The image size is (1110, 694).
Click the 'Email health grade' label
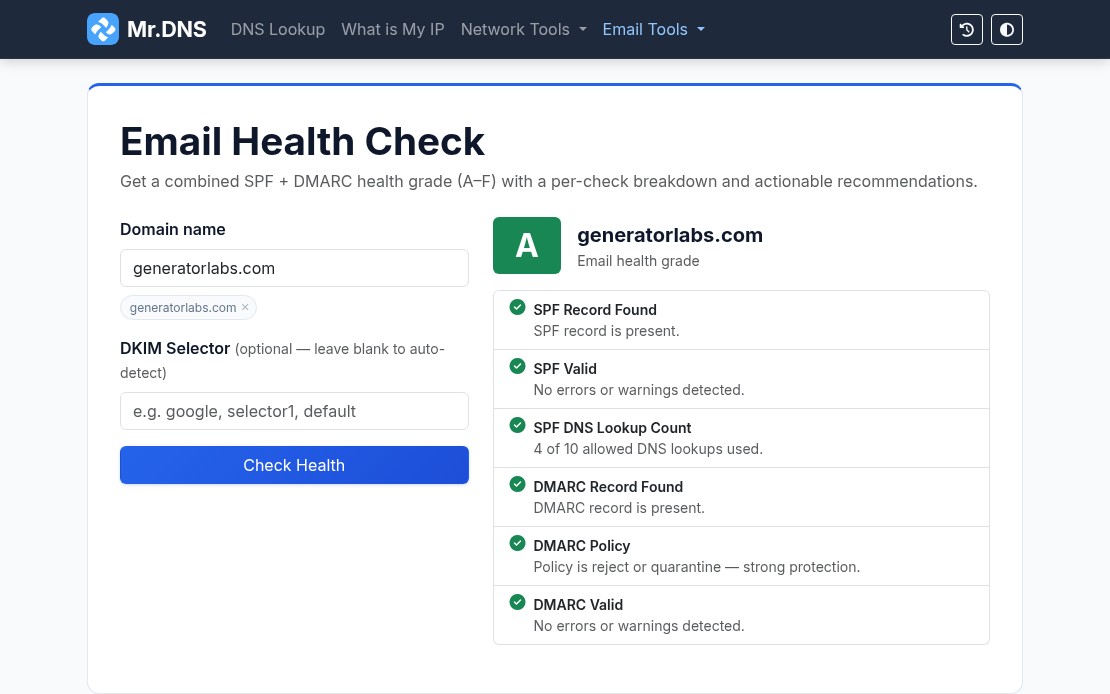(x=638, y=261)
